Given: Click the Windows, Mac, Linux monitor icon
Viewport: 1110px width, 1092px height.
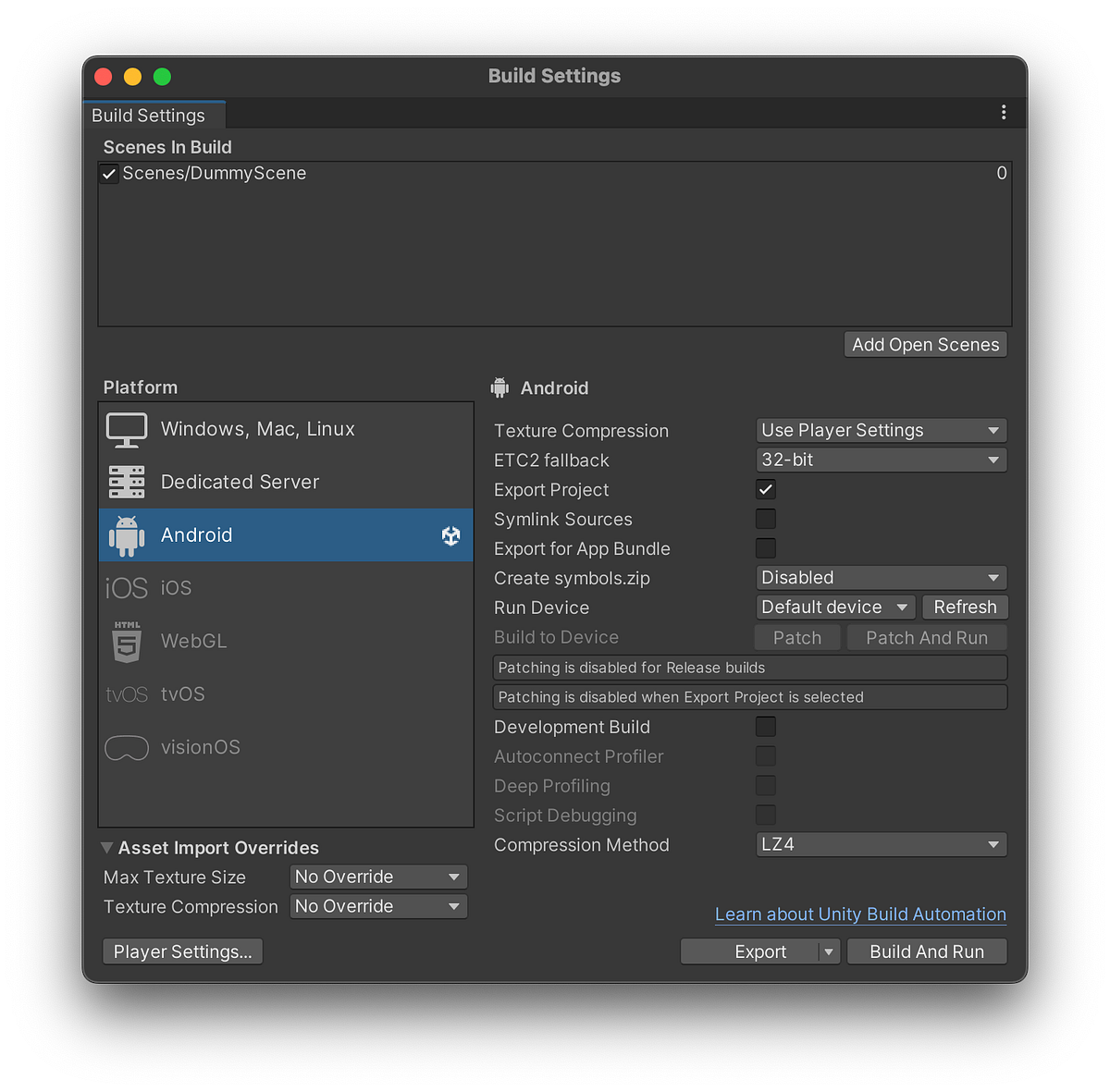Looking at the screenshot, I should [127, 428].
